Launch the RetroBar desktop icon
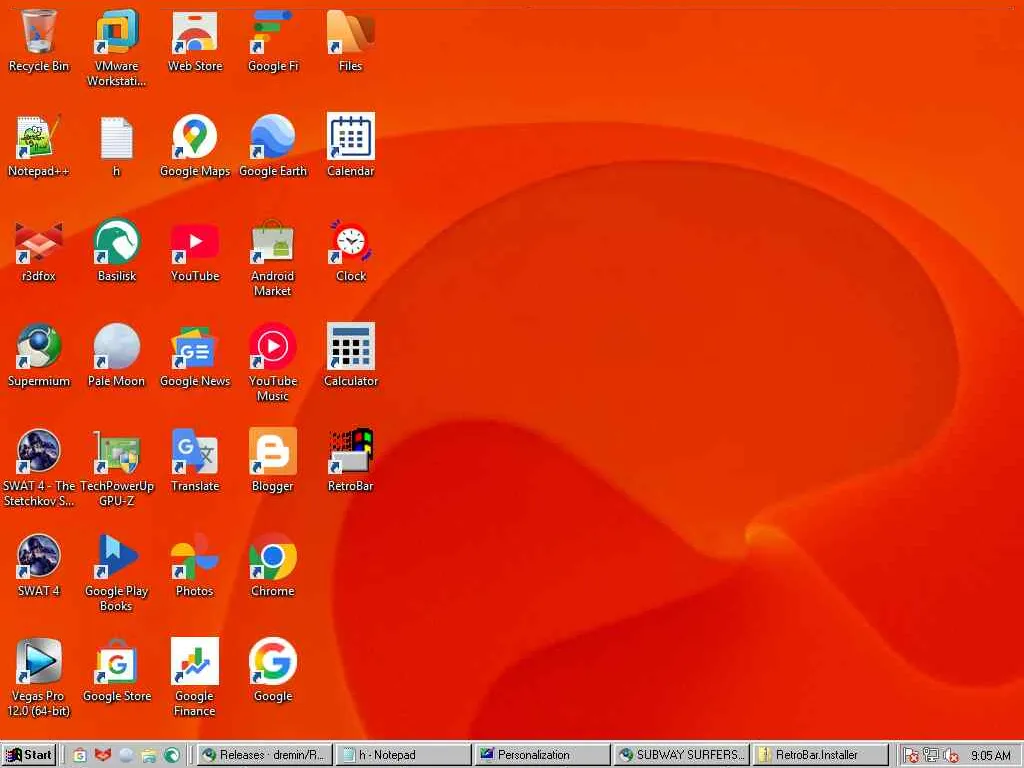This screenshot has width=1024, height=768. coord(351,461)
